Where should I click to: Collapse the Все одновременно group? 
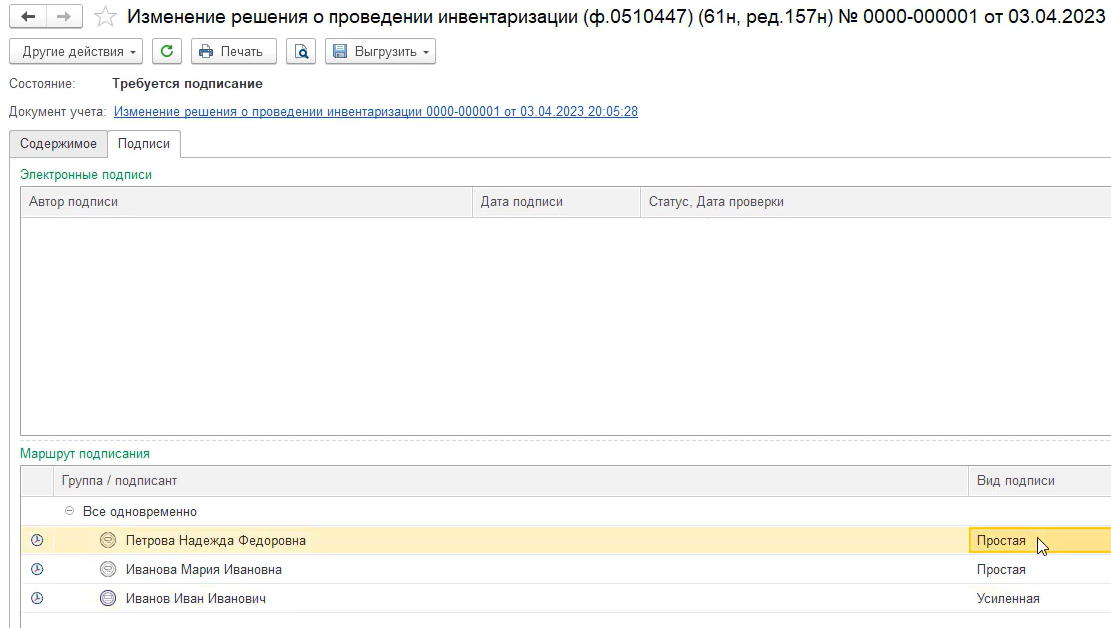[x=69, y=510]
